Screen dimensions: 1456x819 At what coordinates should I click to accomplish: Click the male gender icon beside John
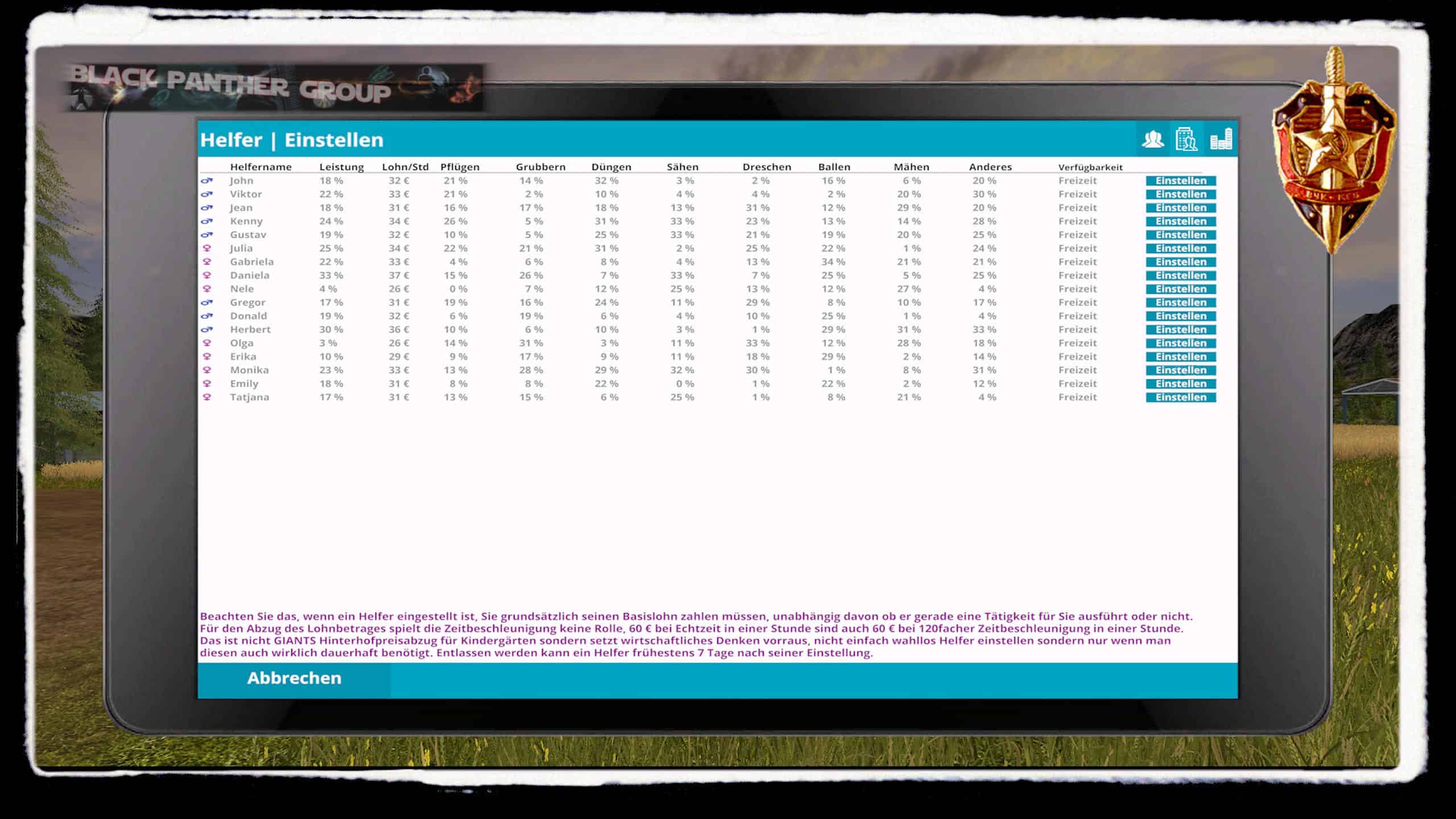[x=207, y=181]
